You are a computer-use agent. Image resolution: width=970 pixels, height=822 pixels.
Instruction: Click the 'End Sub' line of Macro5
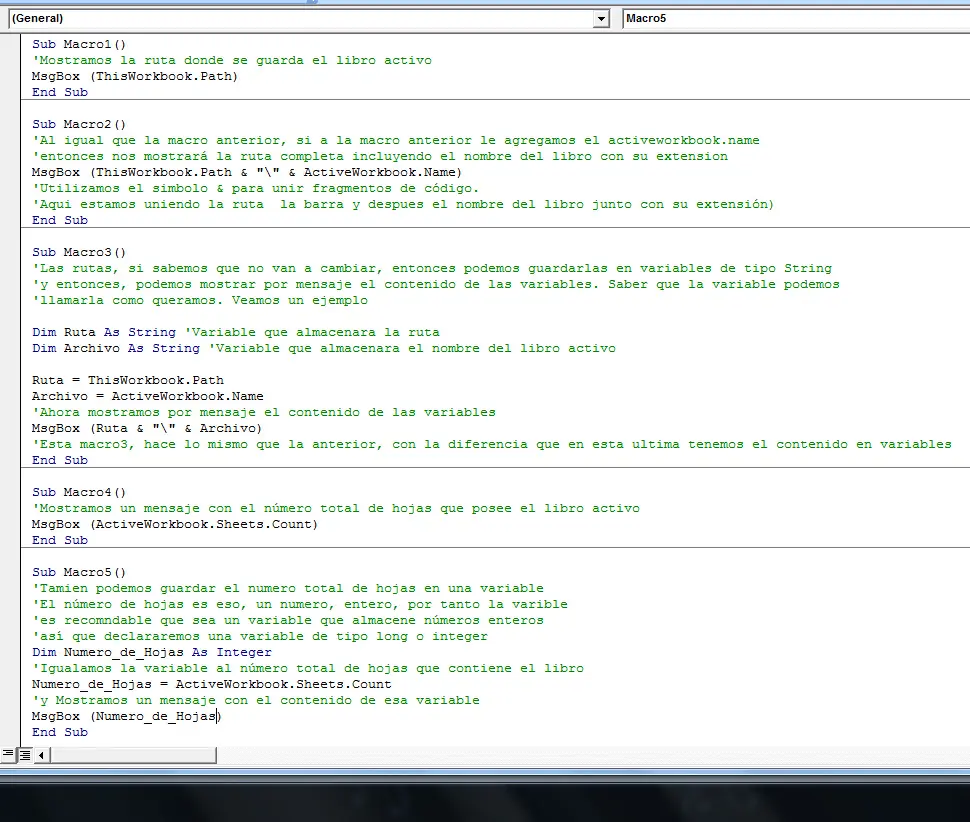(x=60, y=732)
